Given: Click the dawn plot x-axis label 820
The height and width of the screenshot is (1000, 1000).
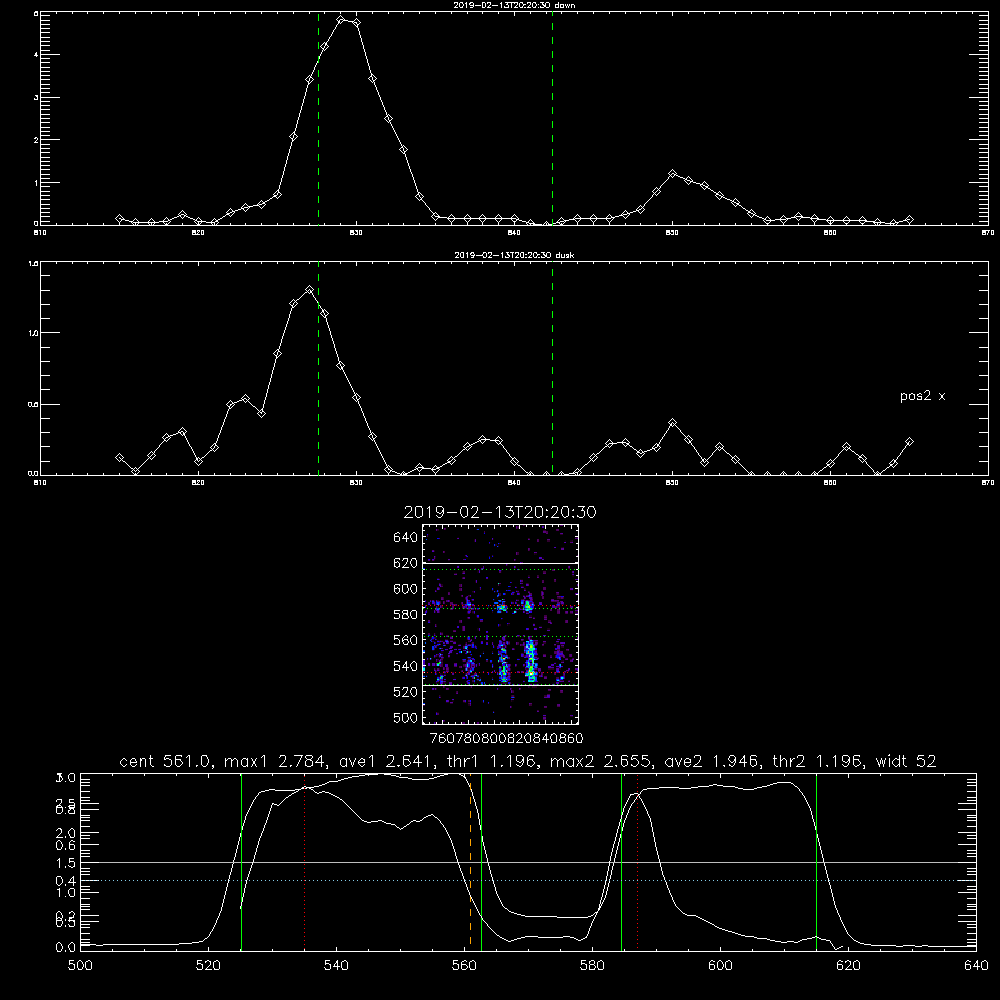Looking at the screenshot, I should [x=198, y=233].
